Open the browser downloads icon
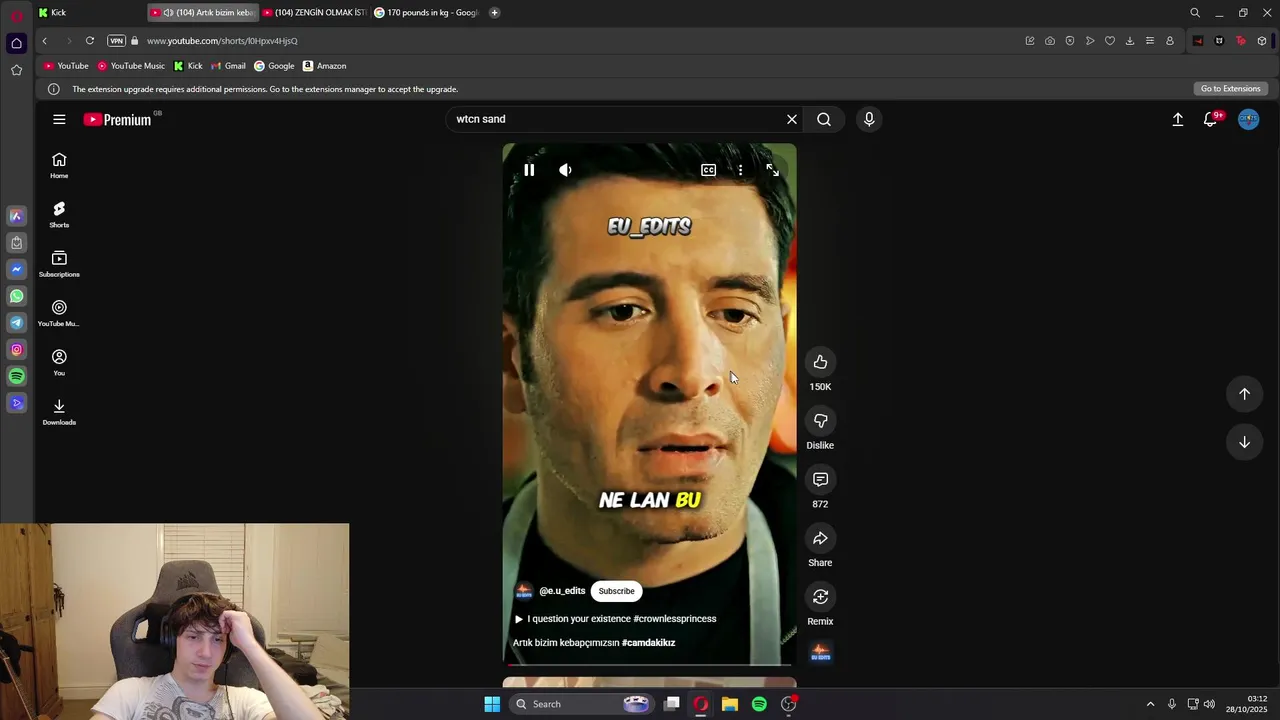The image size is (1280, 720). 1129,41
